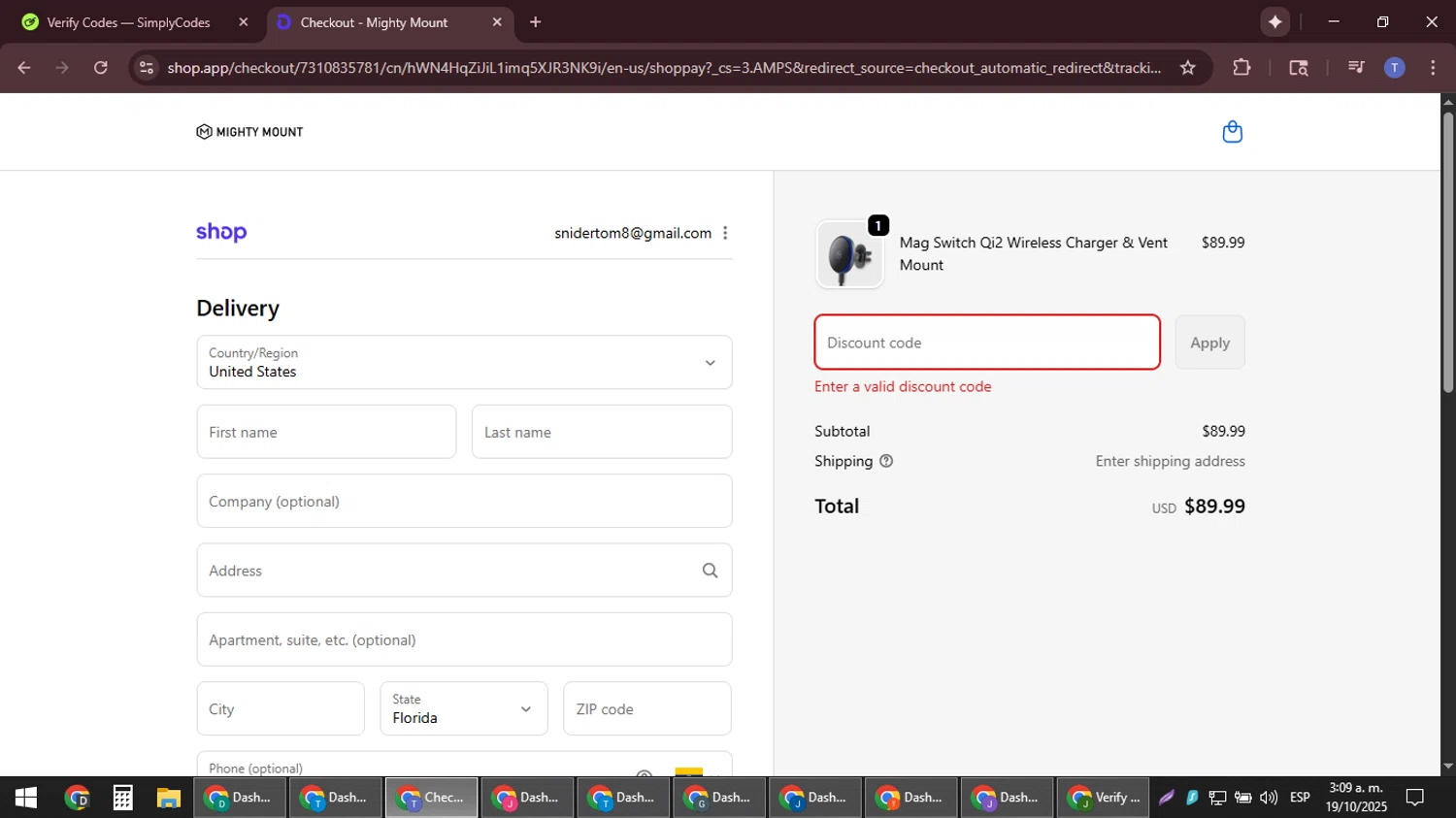Click the taskbar clock showing 3:09 a. m.
Screen dimensions: 1456x818
pyautogui.click(x=1356, y=798)
